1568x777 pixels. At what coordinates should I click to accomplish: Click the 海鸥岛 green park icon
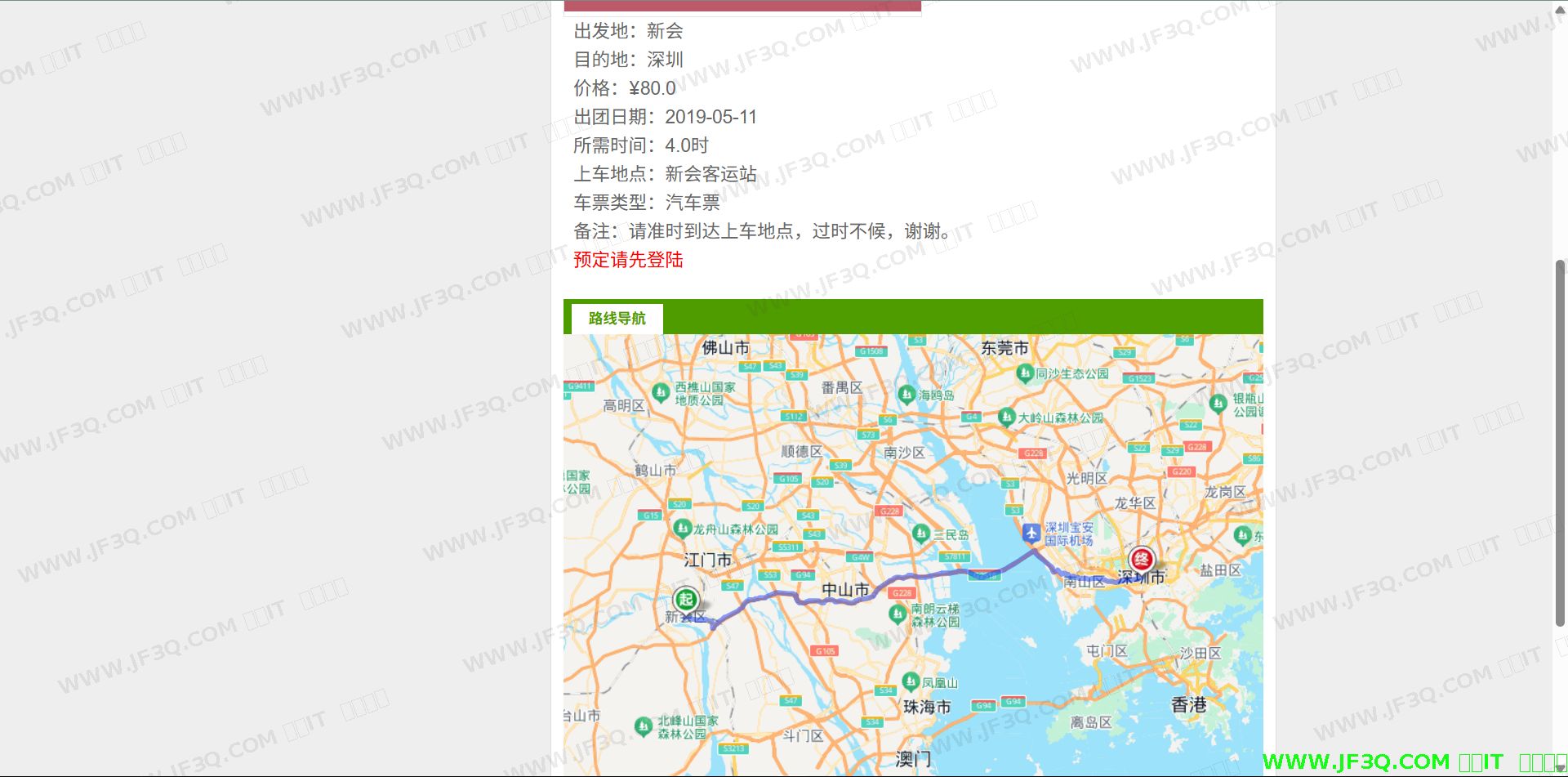point(906,395)
